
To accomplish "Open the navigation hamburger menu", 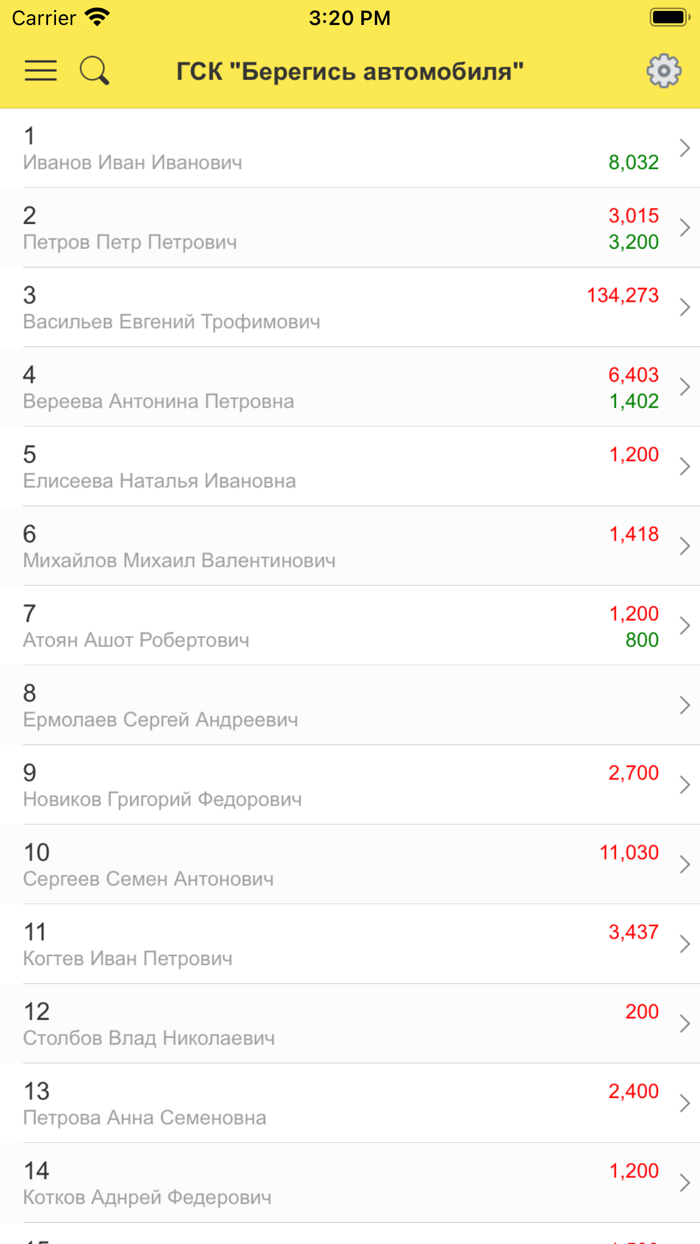I will pos(40,71).
